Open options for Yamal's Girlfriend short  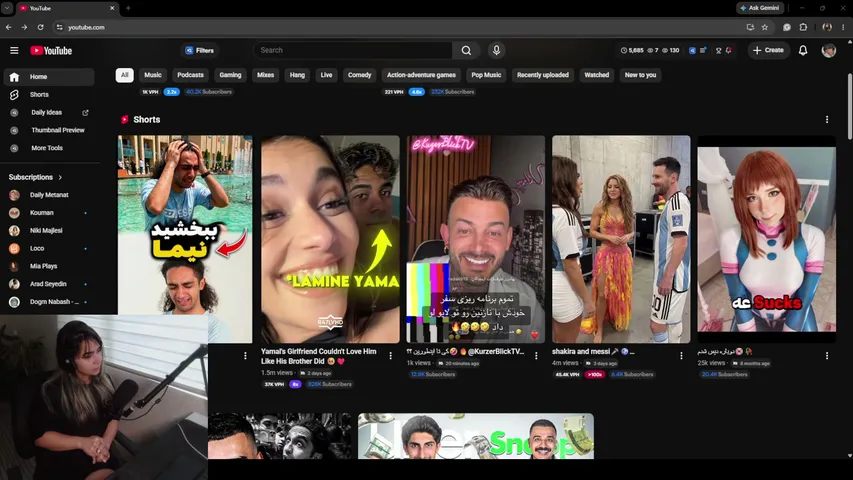391,355
